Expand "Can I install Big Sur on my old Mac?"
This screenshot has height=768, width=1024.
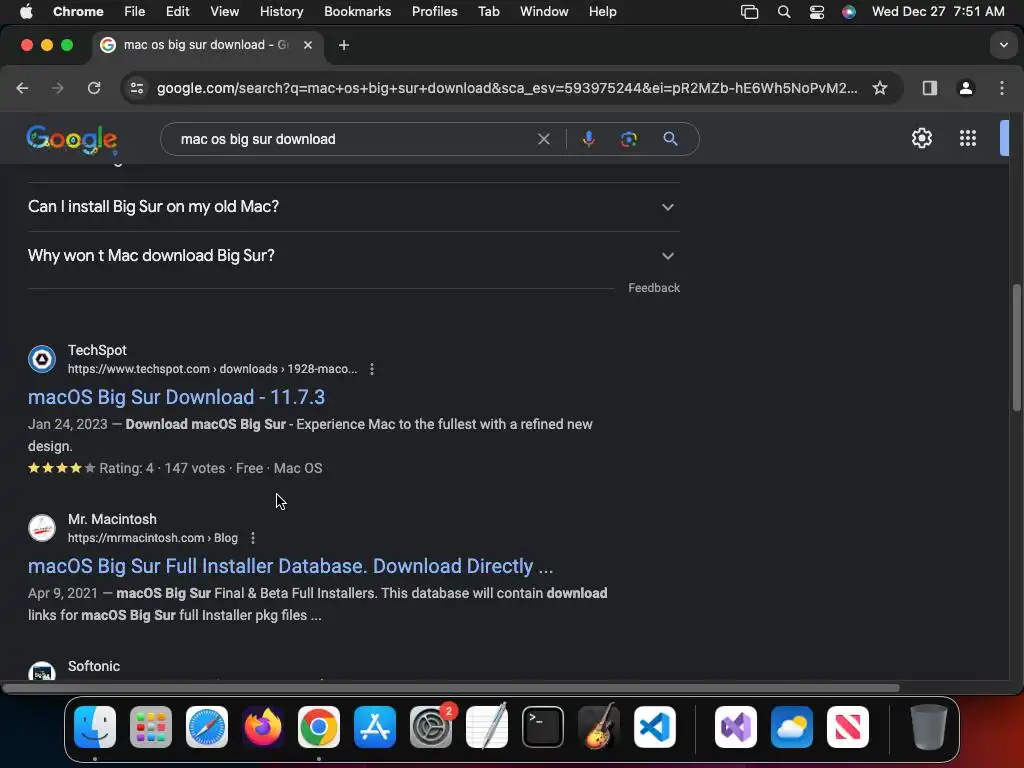[353, 207]
